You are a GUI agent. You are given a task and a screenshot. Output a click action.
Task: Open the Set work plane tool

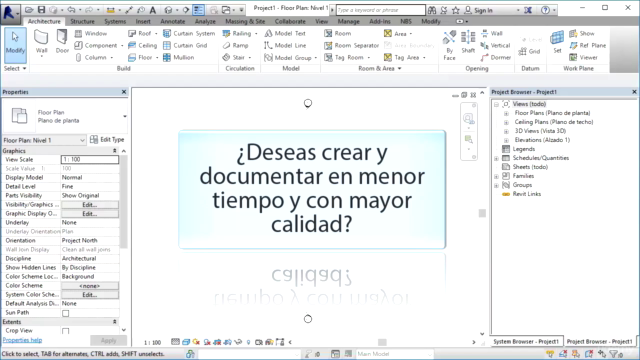pos(557,42)
